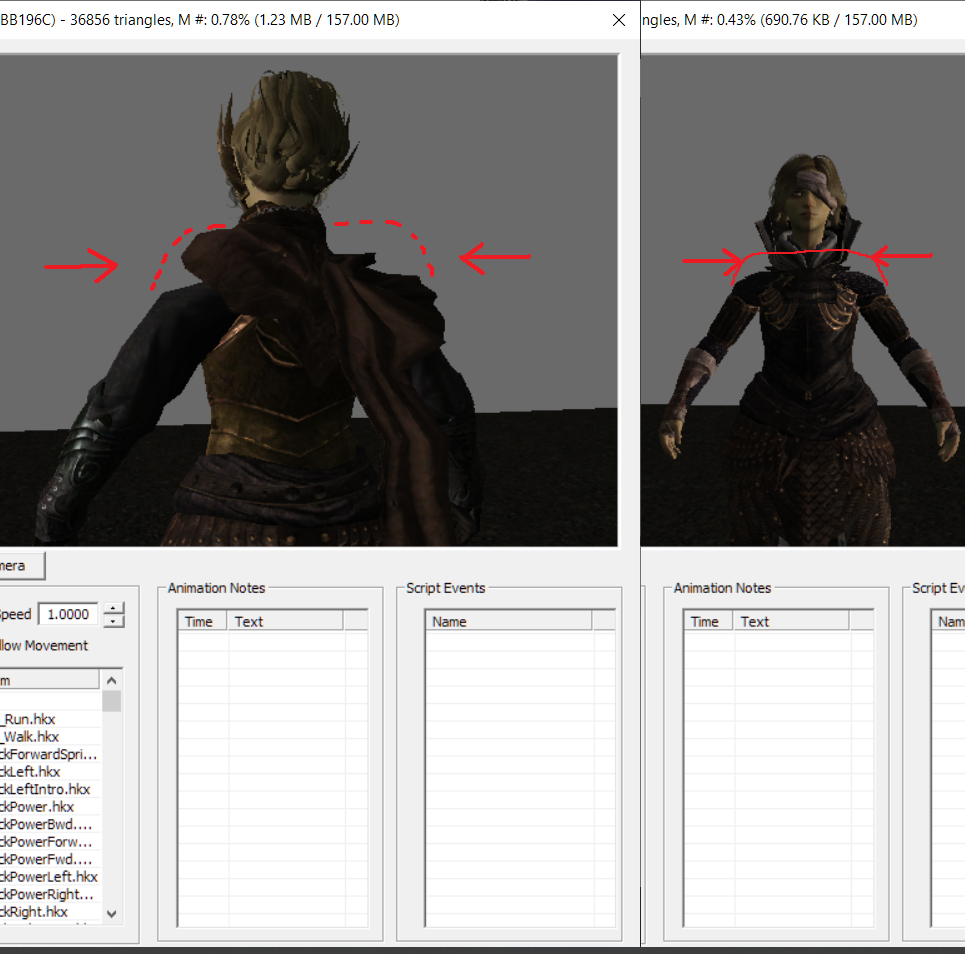Select the ckLeft.hkx animation
Viewport: 965px width, 954px height.
50,772
